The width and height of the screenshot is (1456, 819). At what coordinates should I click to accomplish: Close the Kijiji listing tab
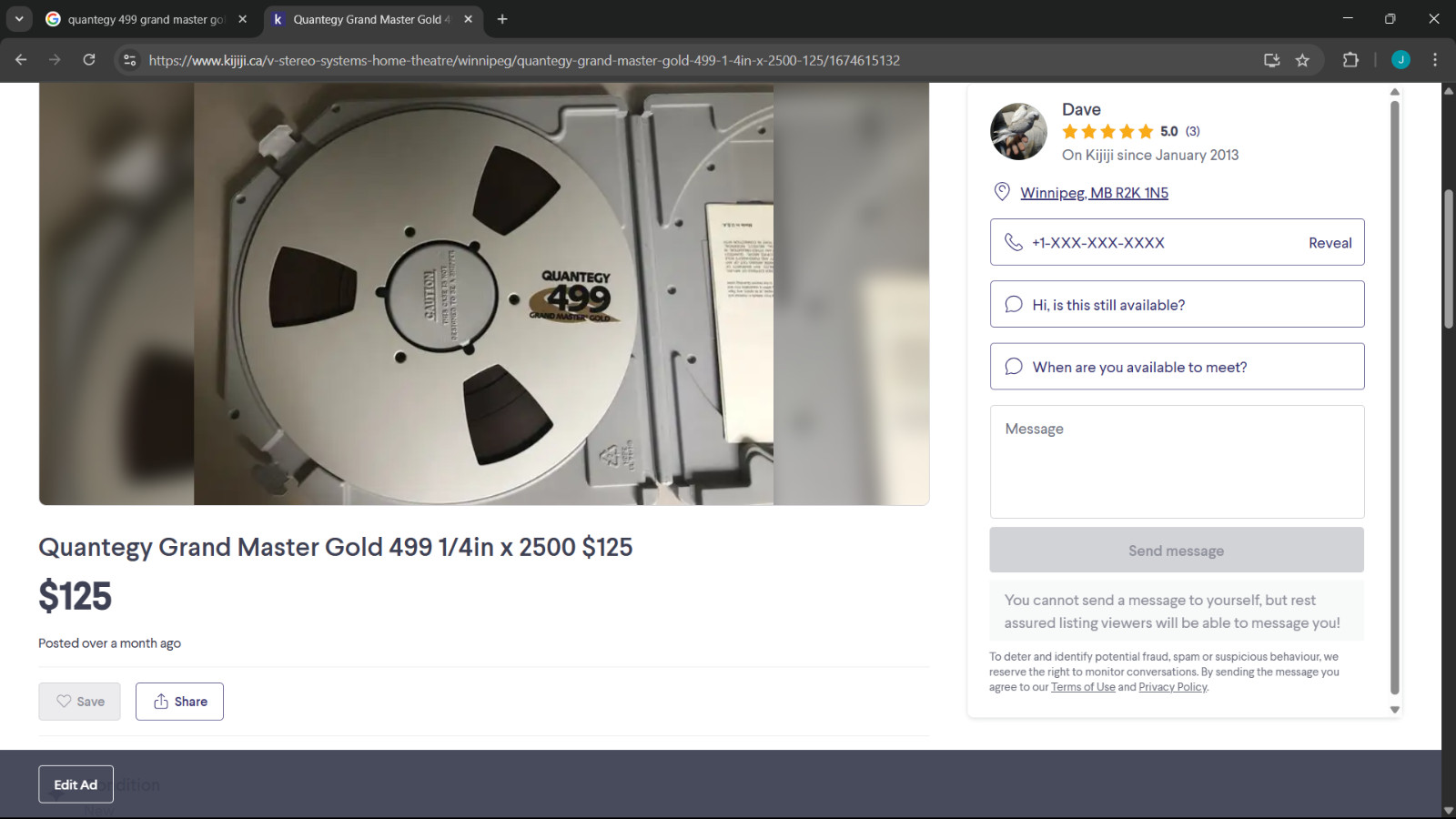pyautogui.click(x=468, y=19)
